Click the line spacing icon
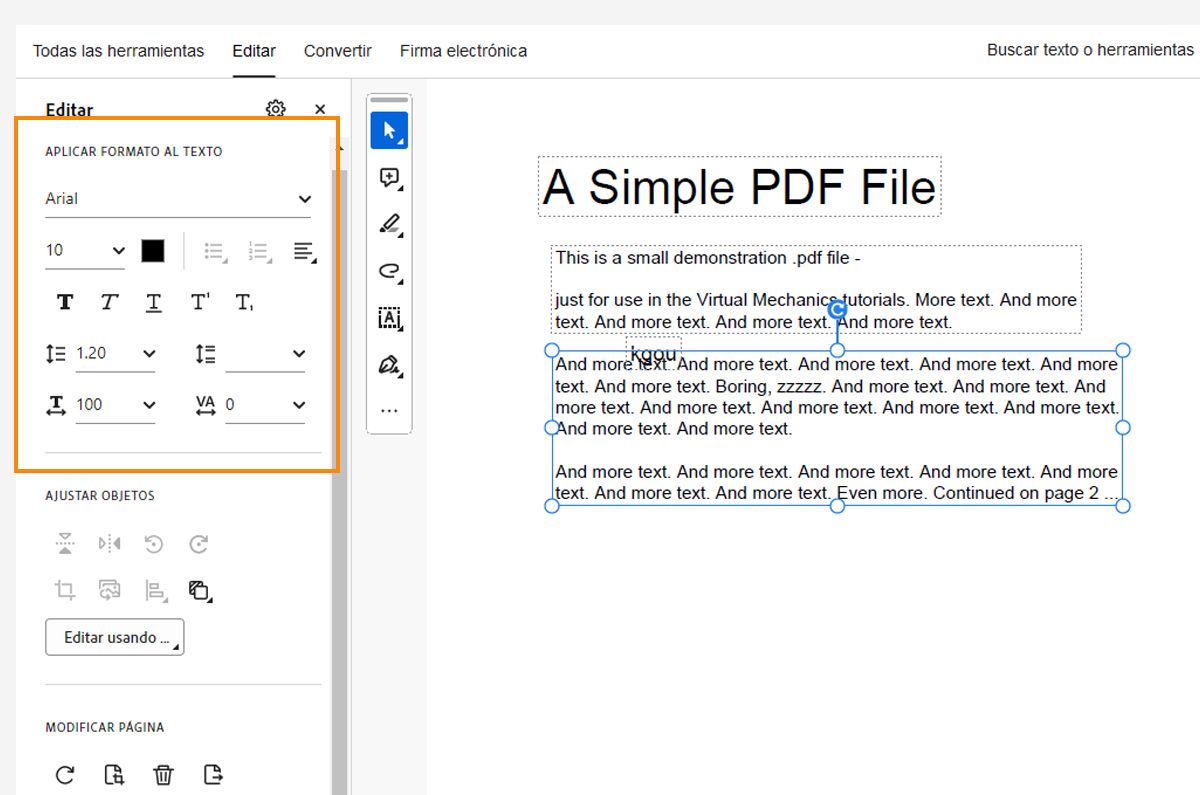 (x=56, y=353)
